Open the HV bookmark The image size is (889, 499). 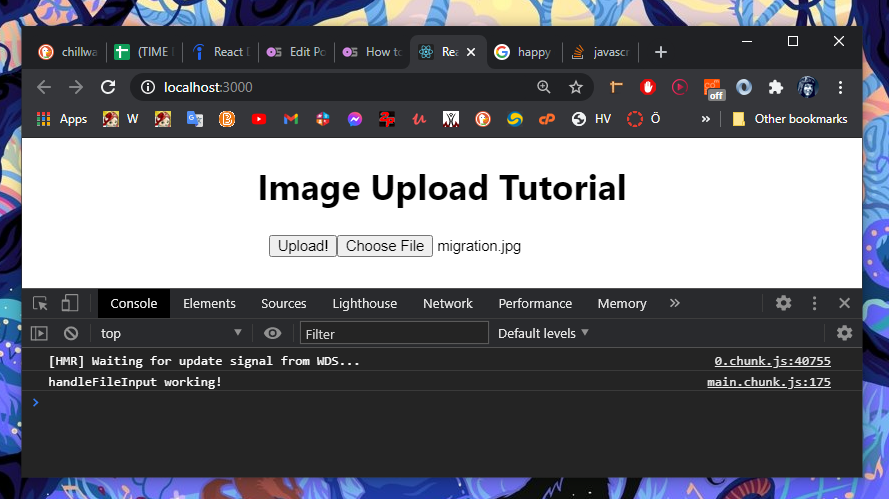(592, 119)
